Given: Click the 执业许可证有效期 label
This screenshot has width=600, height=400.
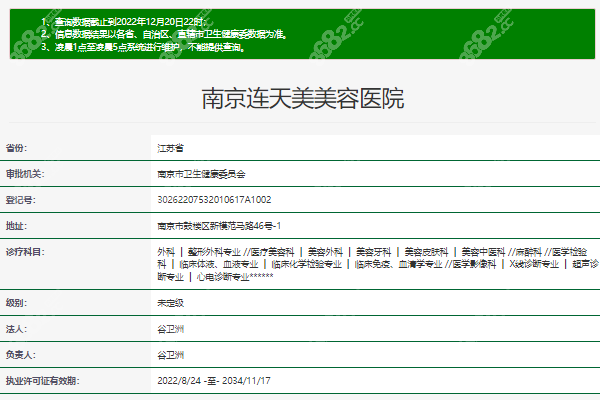Looking at the screenshot, I should point(42,381).
